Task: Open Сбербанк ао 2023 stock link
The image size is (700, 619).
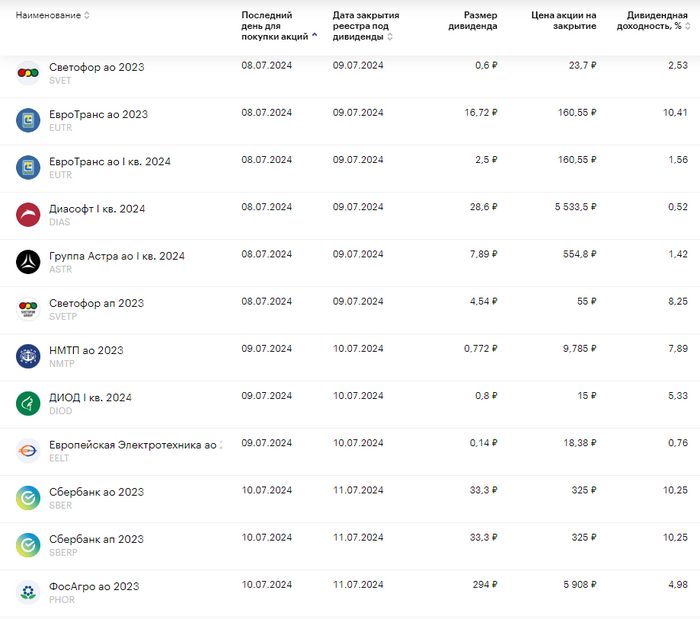Action: pos(96,492)
